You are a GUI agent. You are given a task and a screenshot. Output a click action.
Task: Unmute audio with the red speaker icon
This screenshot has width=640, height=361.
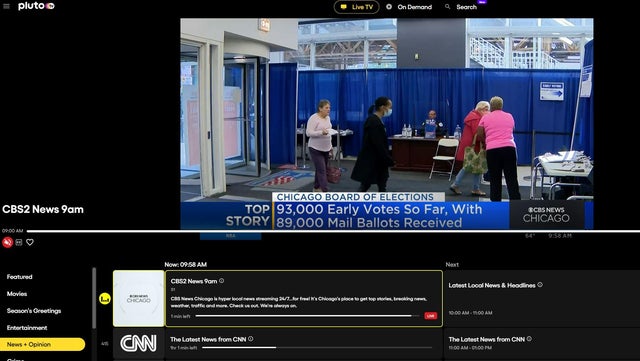pos(7,242)
